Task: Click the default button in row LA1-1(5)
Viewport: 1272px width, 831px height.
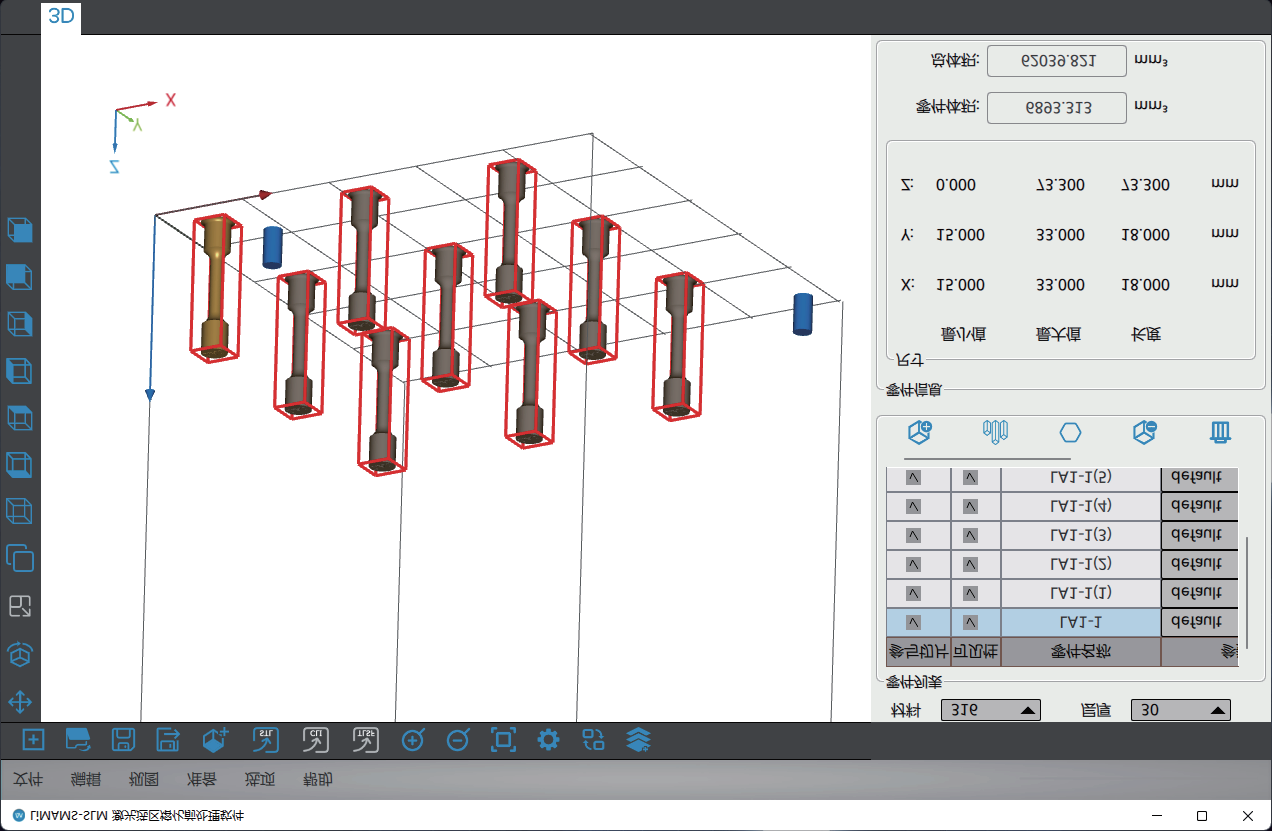Action: [1200, 478]
